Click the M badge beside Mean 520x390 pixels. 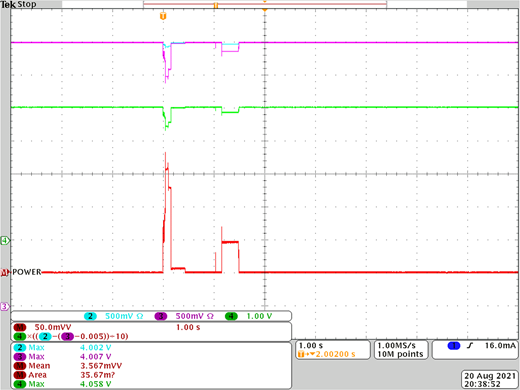20,366
